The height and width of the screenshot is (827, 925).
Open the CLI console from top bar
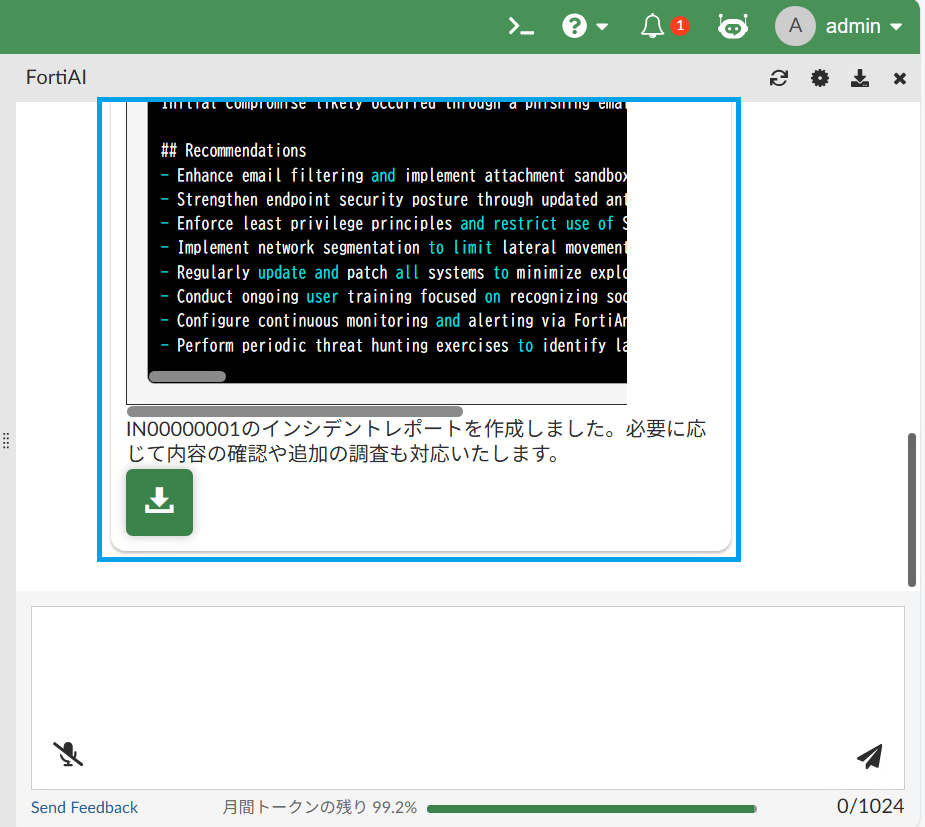[521, 27]
